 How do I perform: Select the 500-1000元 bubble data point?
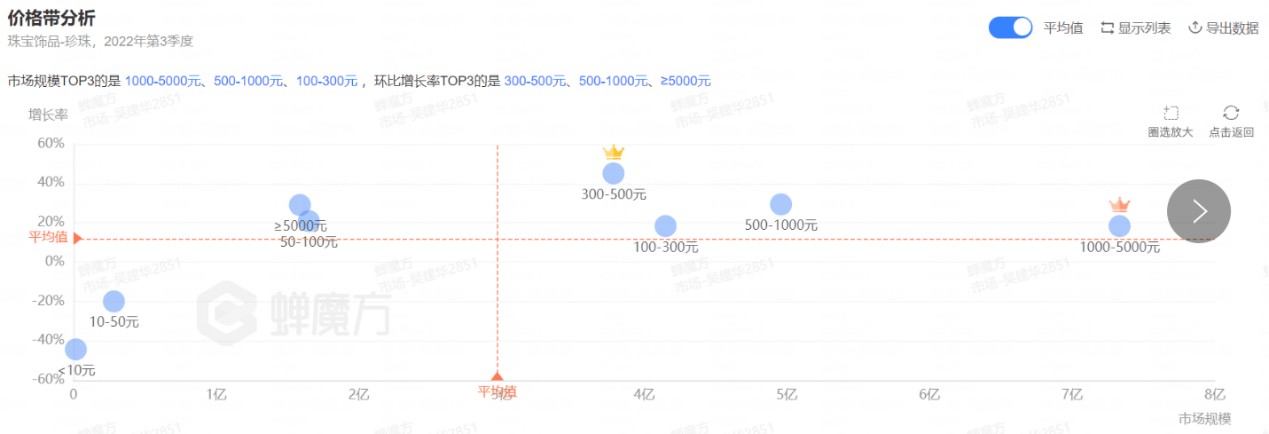780,204
